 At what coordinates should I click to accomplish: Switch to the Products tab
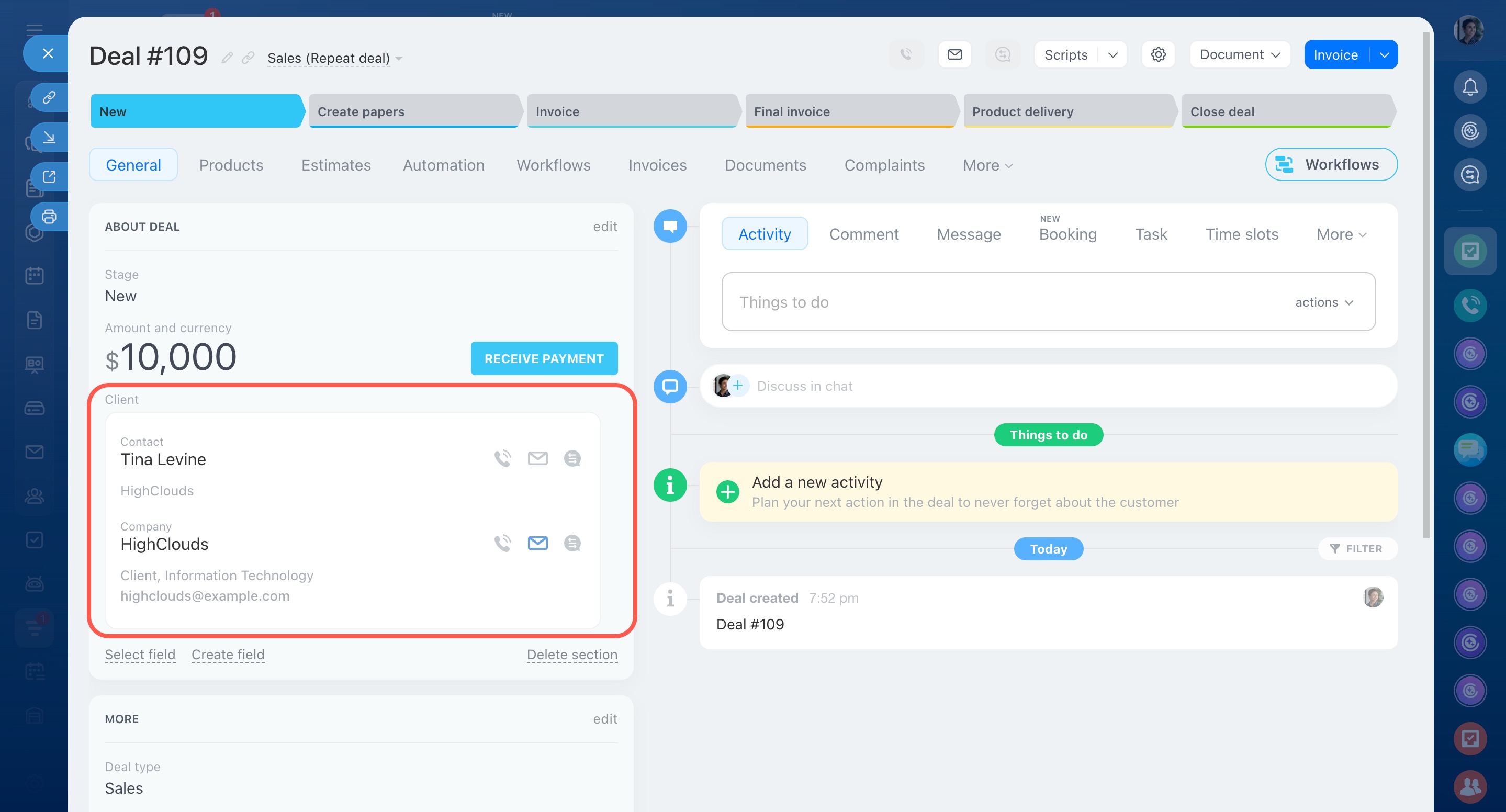pyautogui.click(x=231, y=165)
